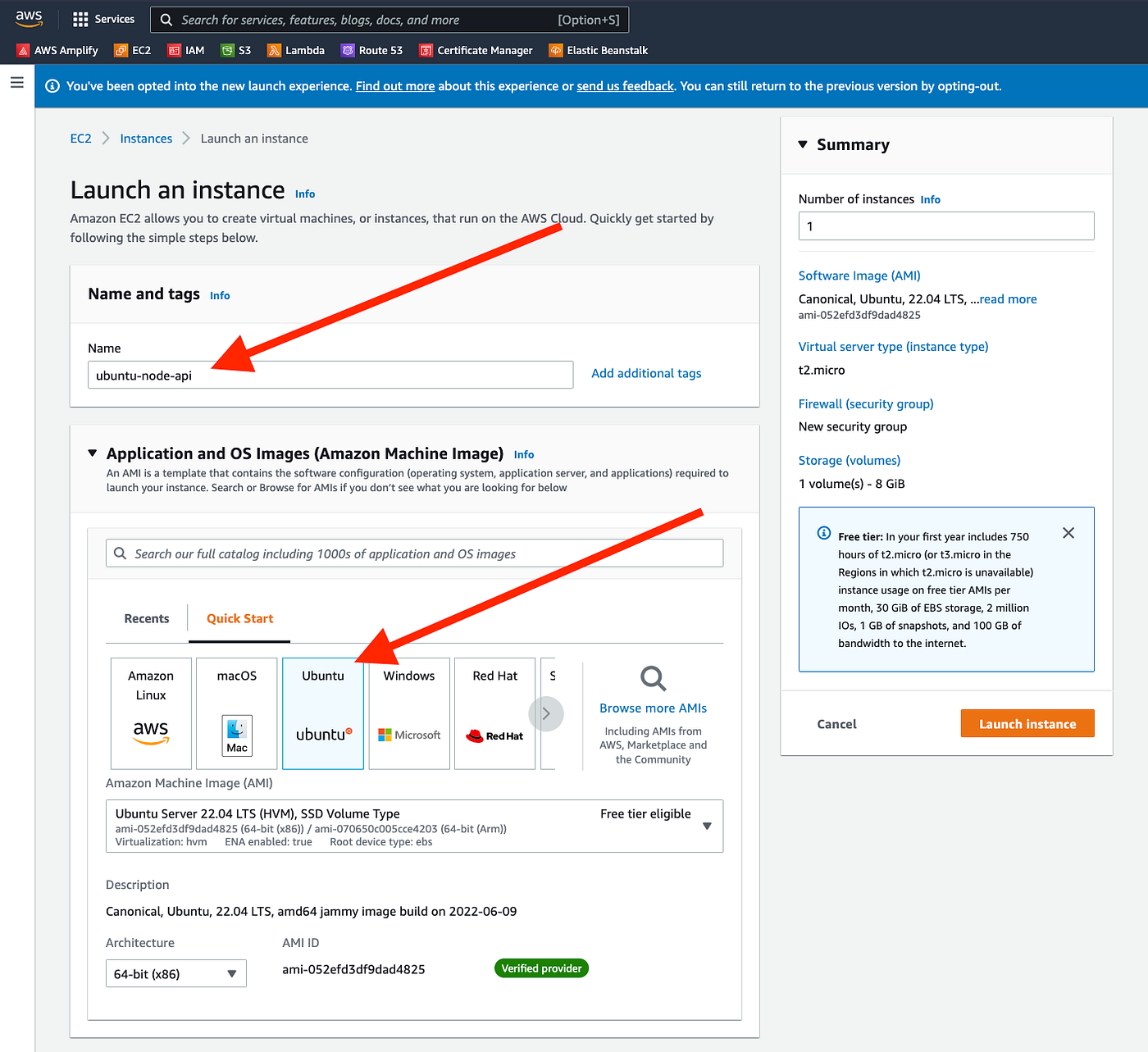1148x1052 pixels.
Task: Click the AWS logo home icon
Action: 29,19
